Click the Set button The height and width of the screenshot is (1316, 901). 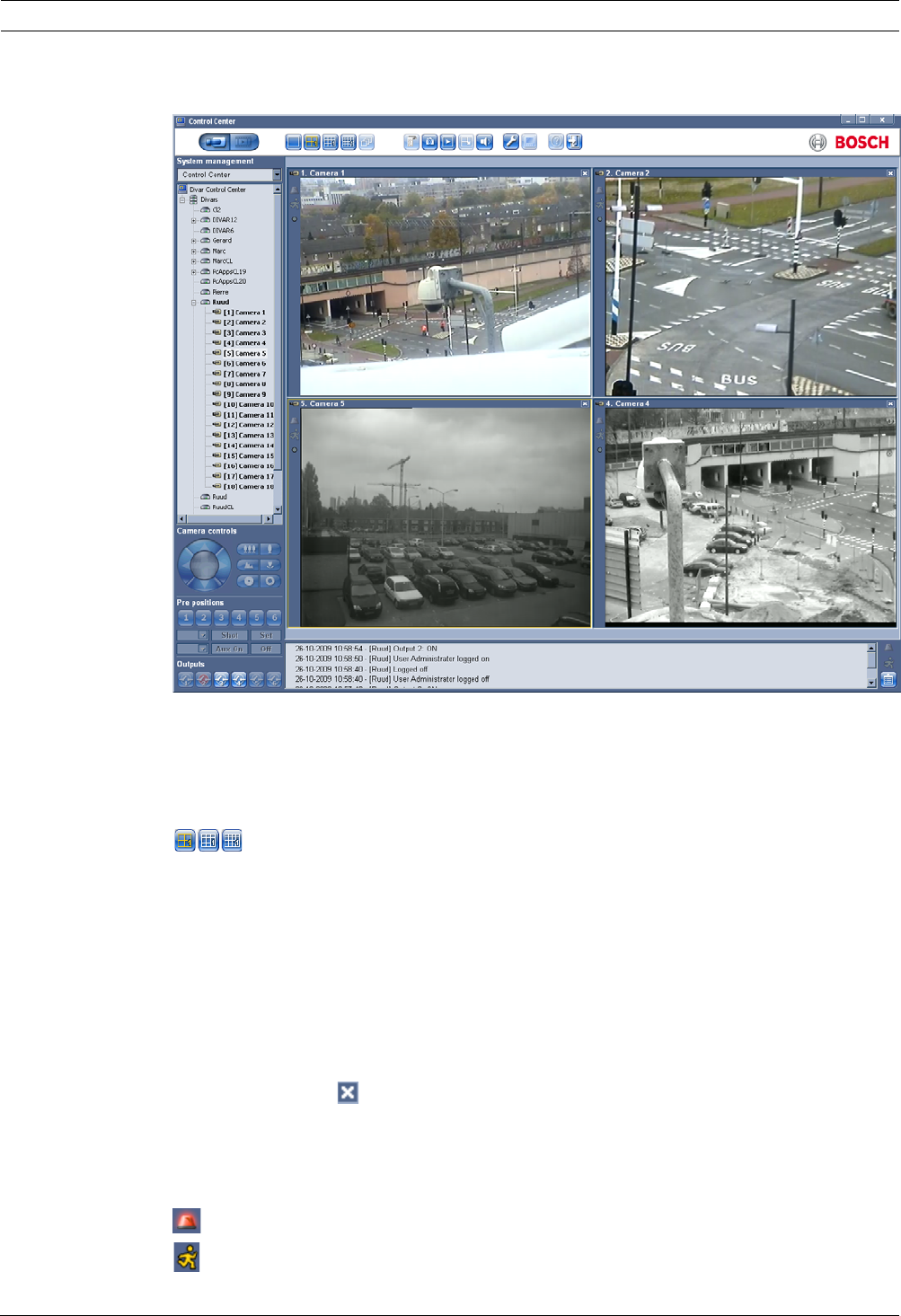click(x=266, y=635)
